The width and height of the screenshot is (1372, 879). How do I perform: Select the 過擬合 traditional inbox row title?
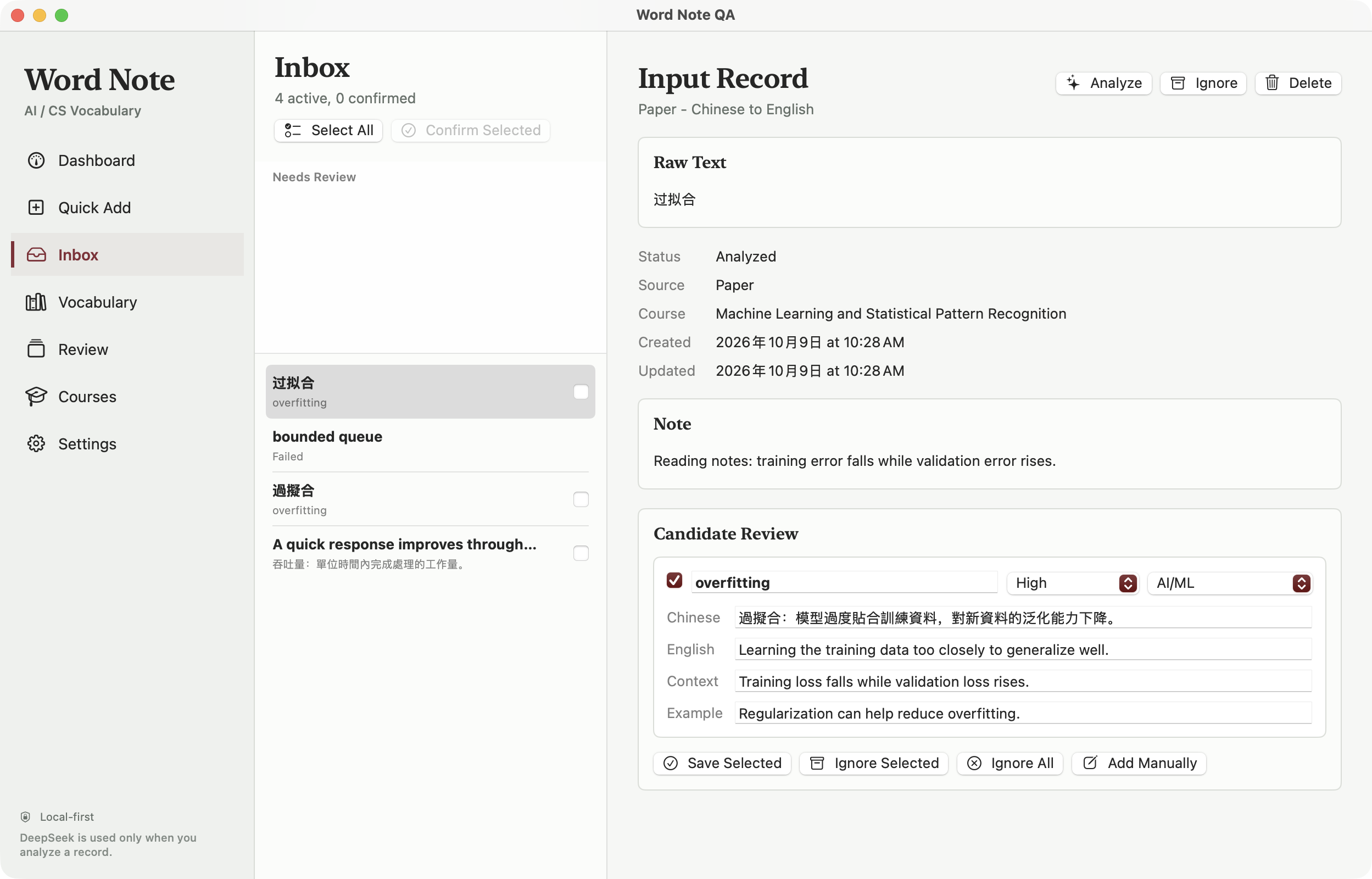[293, 491]
